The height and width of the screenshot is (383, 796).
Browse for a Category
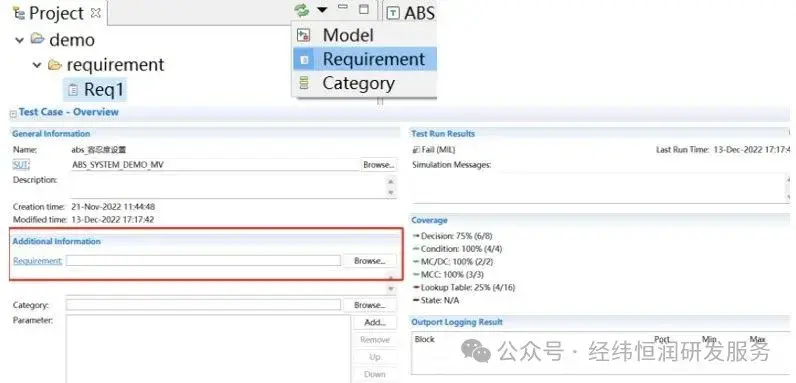point(370,305)
